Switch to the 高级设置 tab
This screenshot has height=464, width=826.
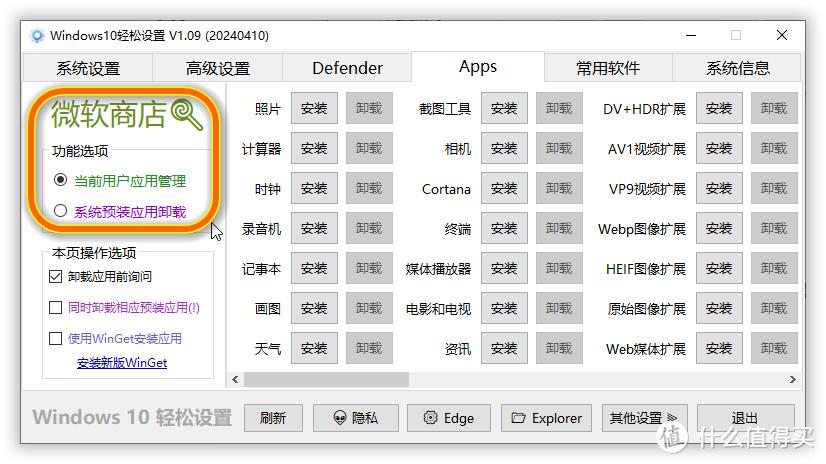pos(218,68)
